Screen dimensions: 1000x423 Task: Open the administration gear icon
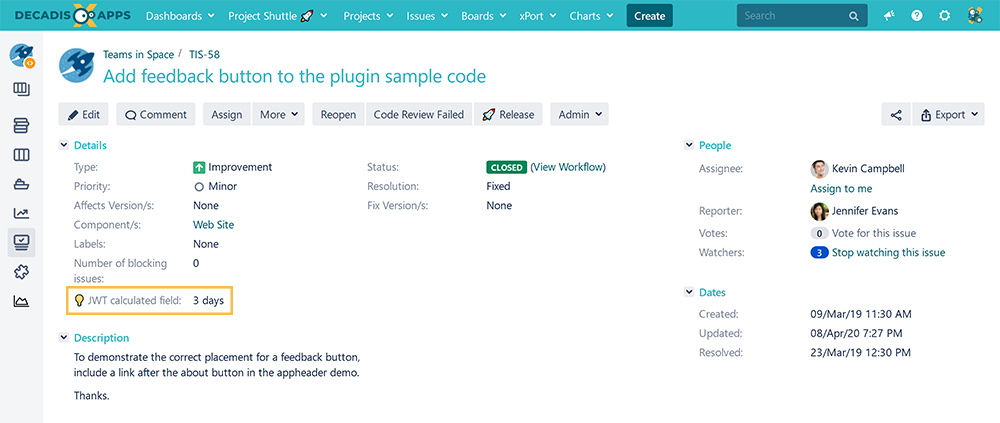[x=945, y=16]
